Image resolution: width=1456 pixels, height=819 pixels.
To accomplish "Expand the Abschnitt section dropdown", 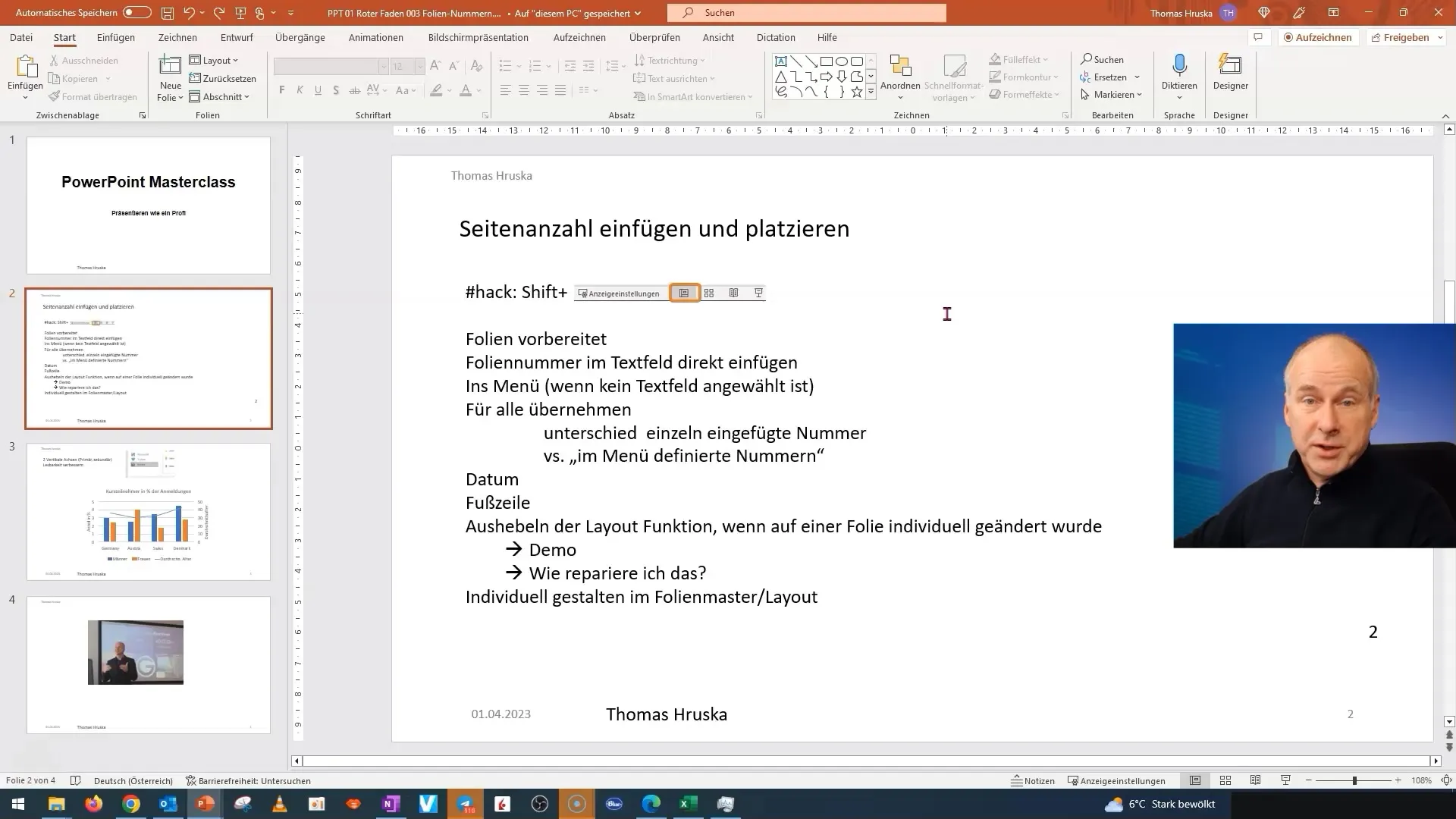I will pyautogui.click(x=249, y=97).
